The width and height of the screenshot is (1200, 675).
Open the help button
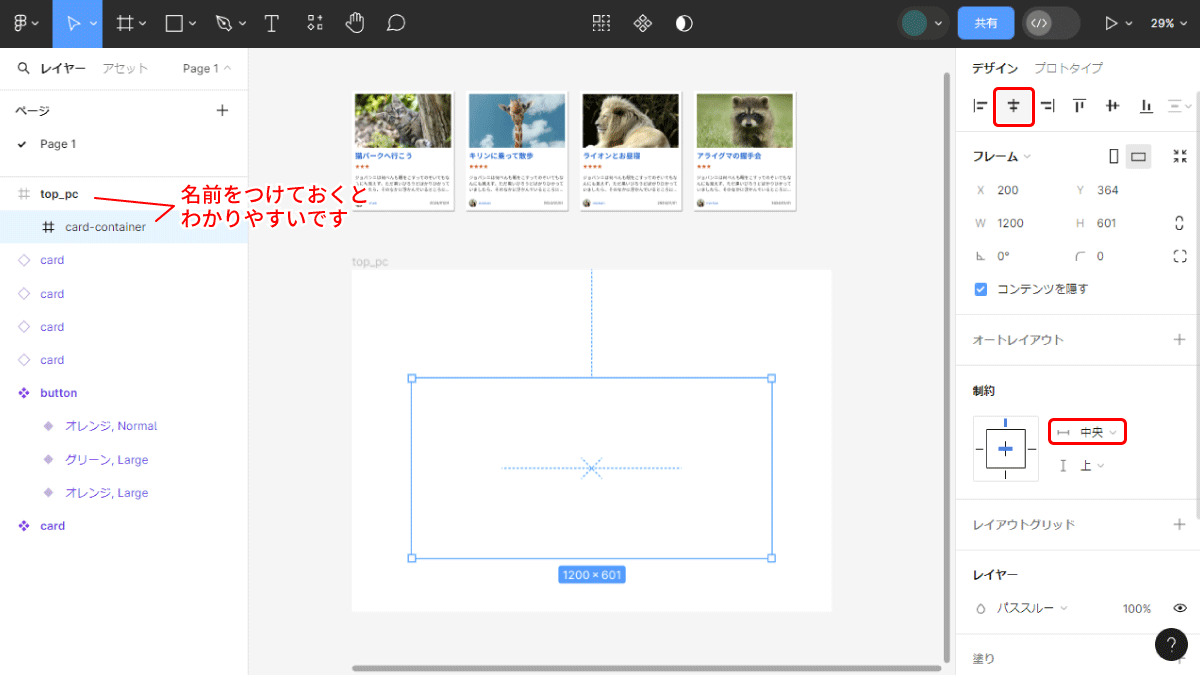coord(1171,645)
